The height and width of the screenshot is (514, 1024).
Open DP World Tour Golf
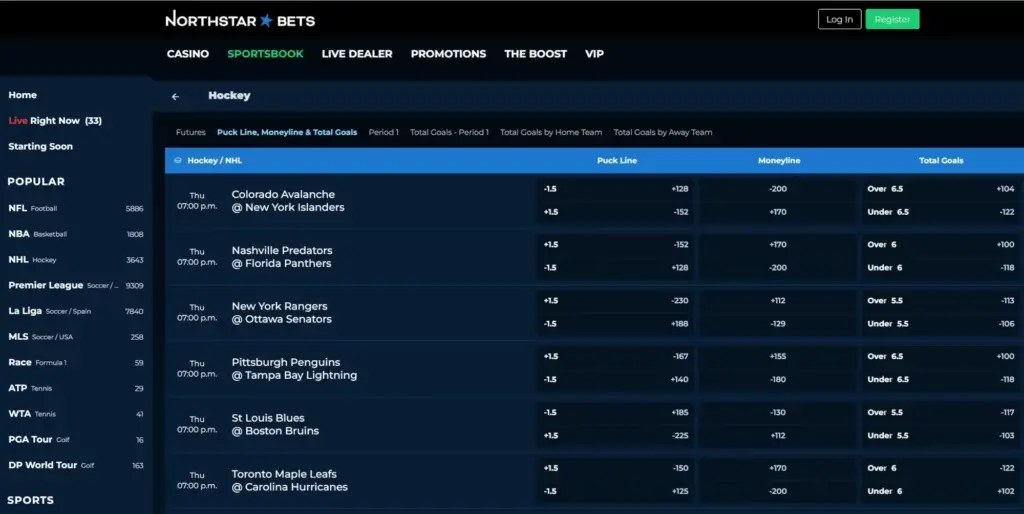pos(76,465)
